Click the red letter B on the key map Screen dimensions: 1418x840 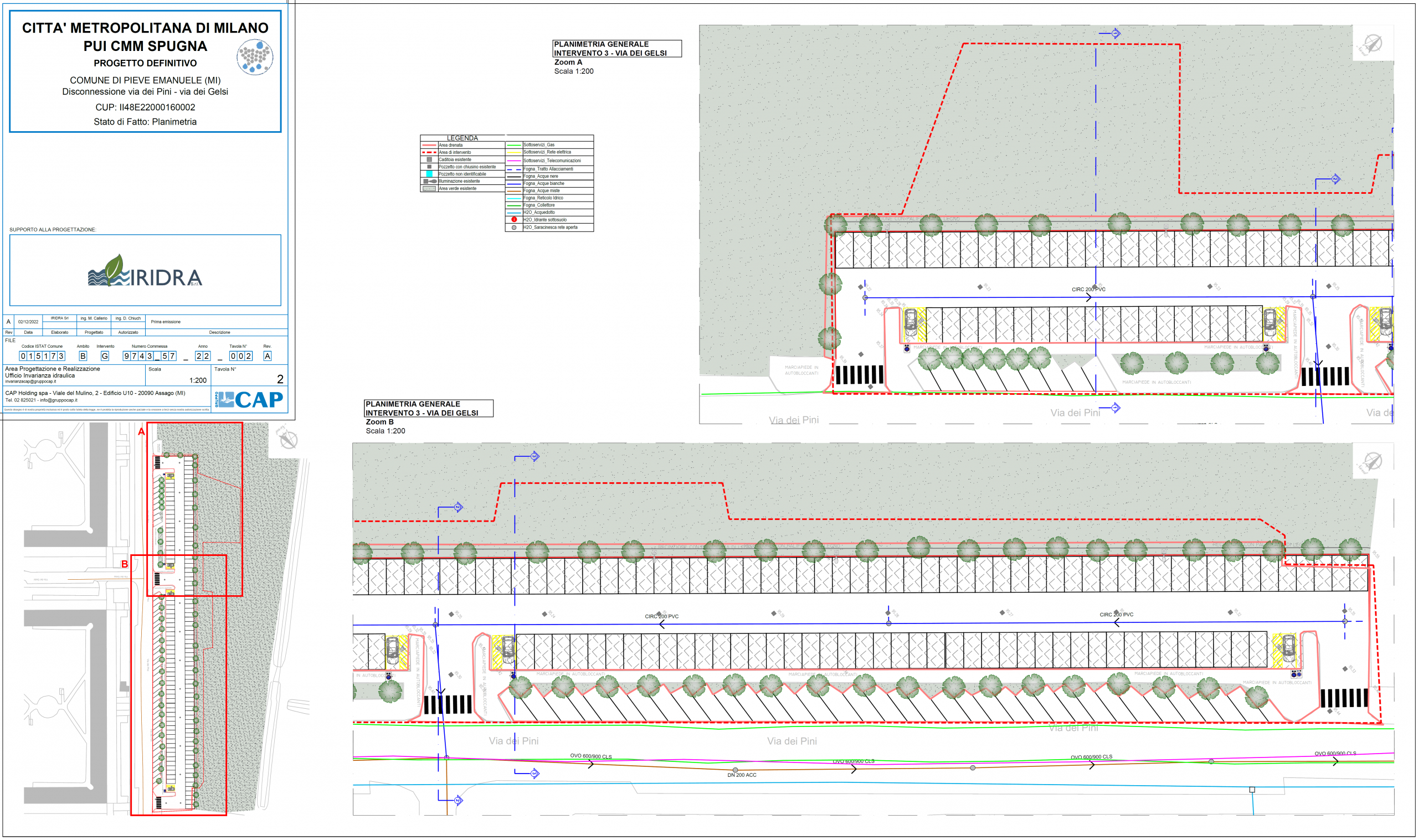(125, 564)
